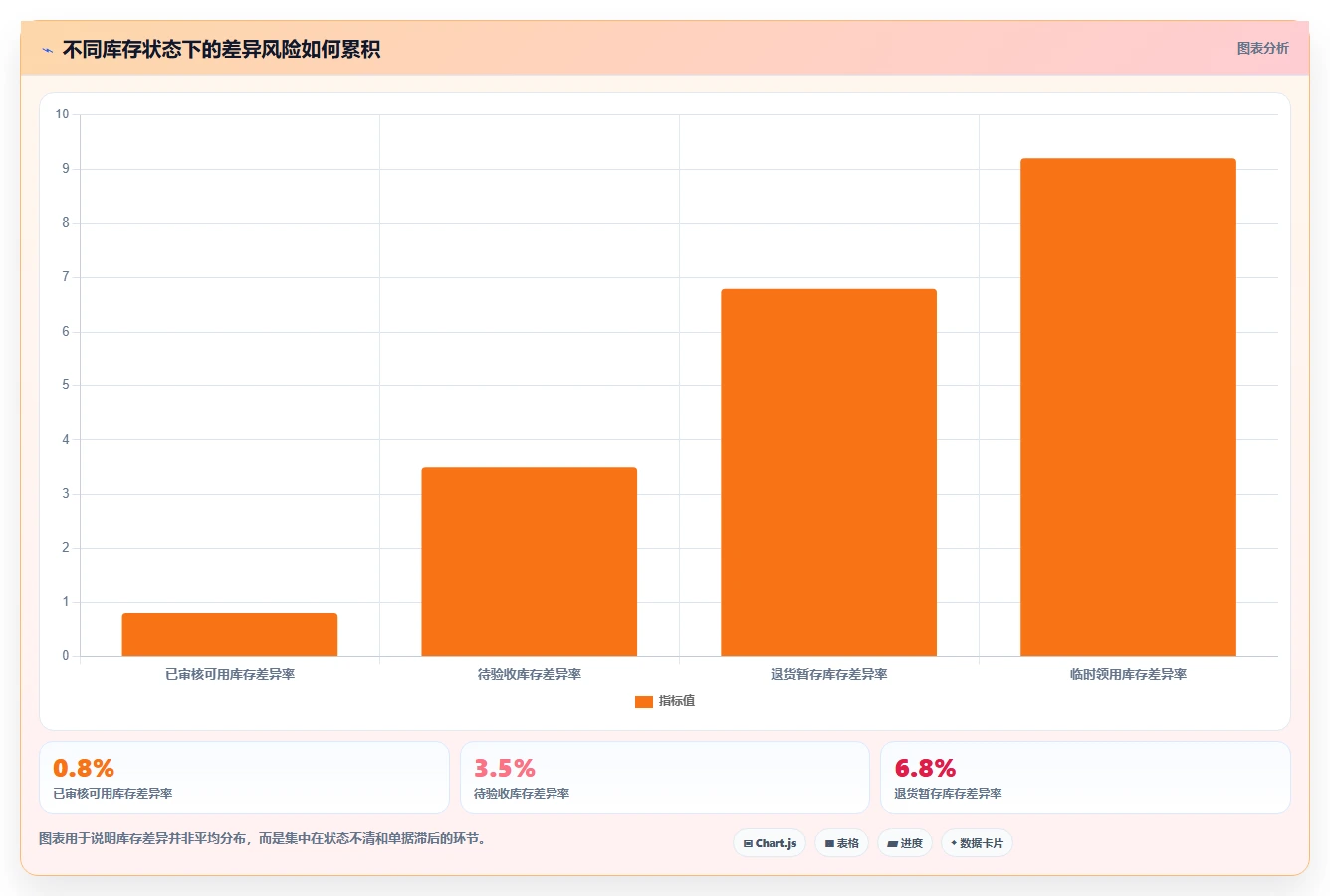Open the 6.8% 退货暂存库存差异率 card
1330x896 pixels.
point(1085,778)
